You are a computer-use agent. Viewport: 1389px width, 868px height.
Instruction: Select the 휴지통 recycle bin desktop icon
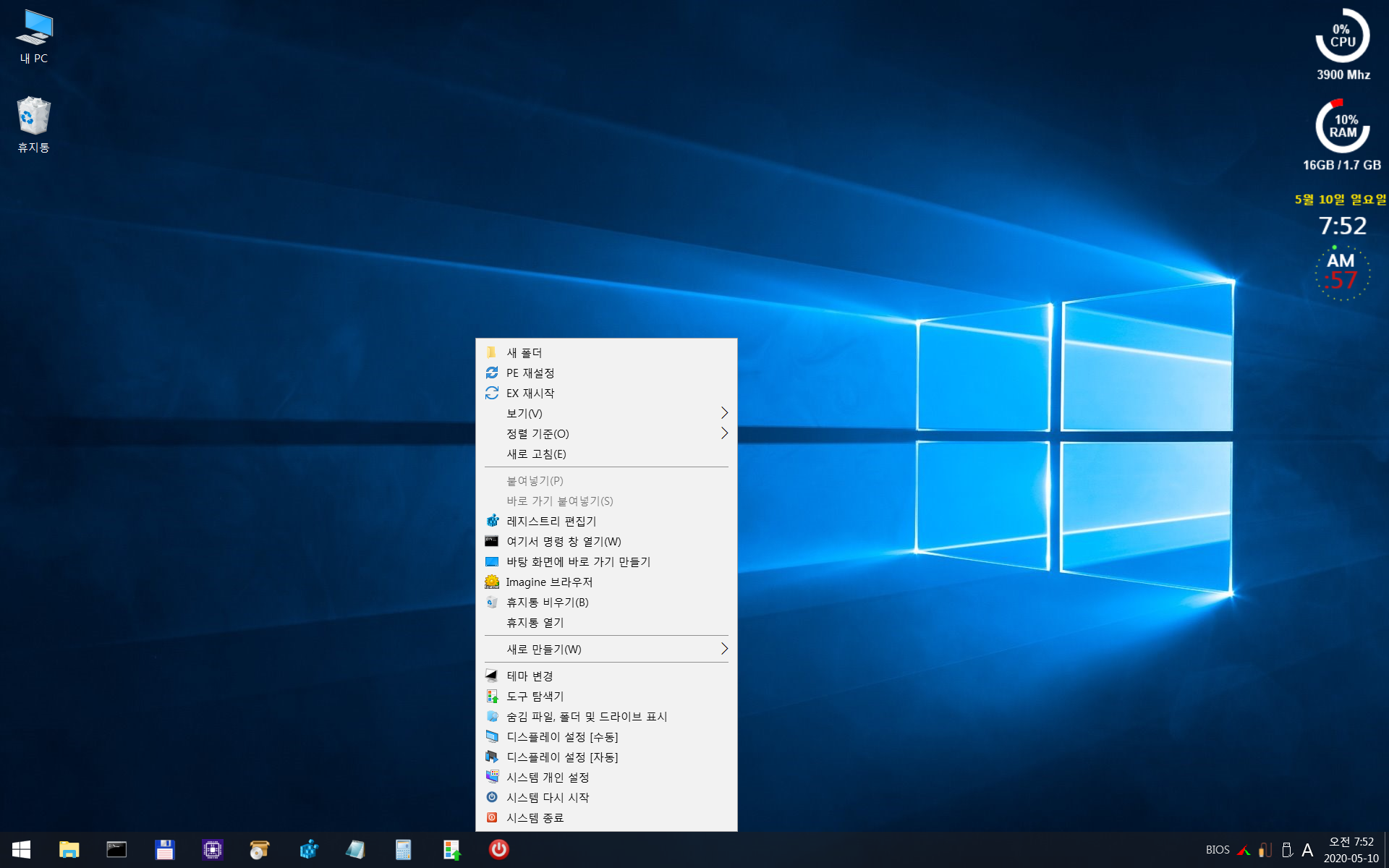(33, 124)
